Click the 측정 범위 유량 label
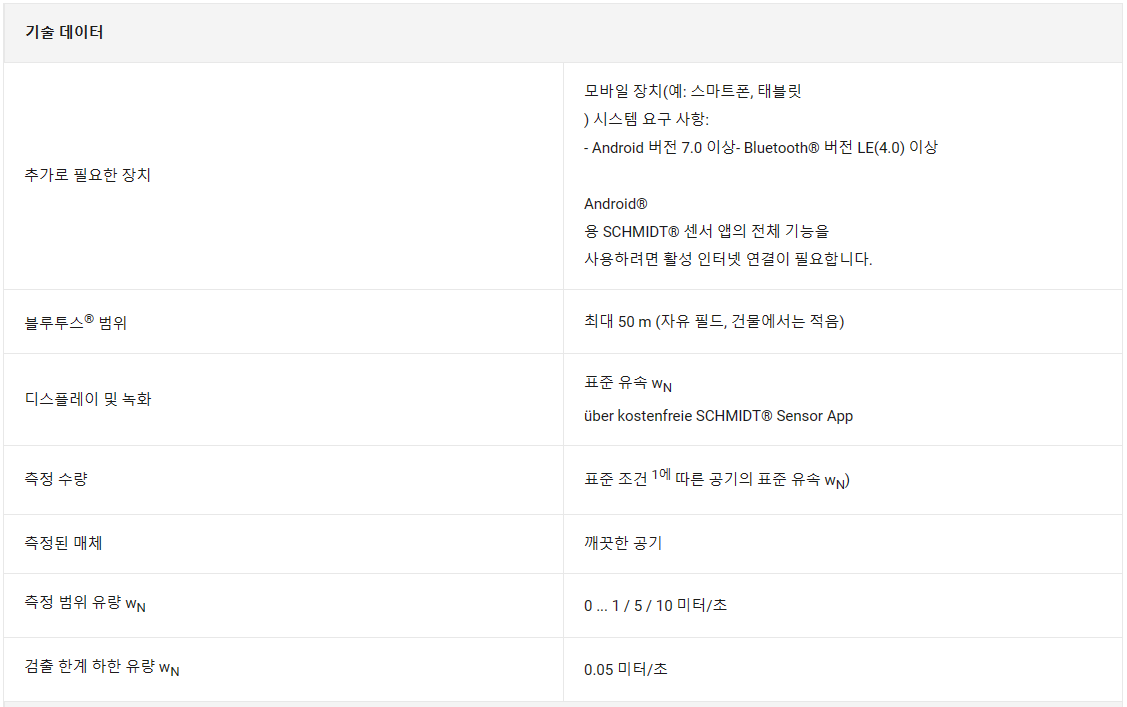The width and height of the screenshot is (1127, 707). 85,604
